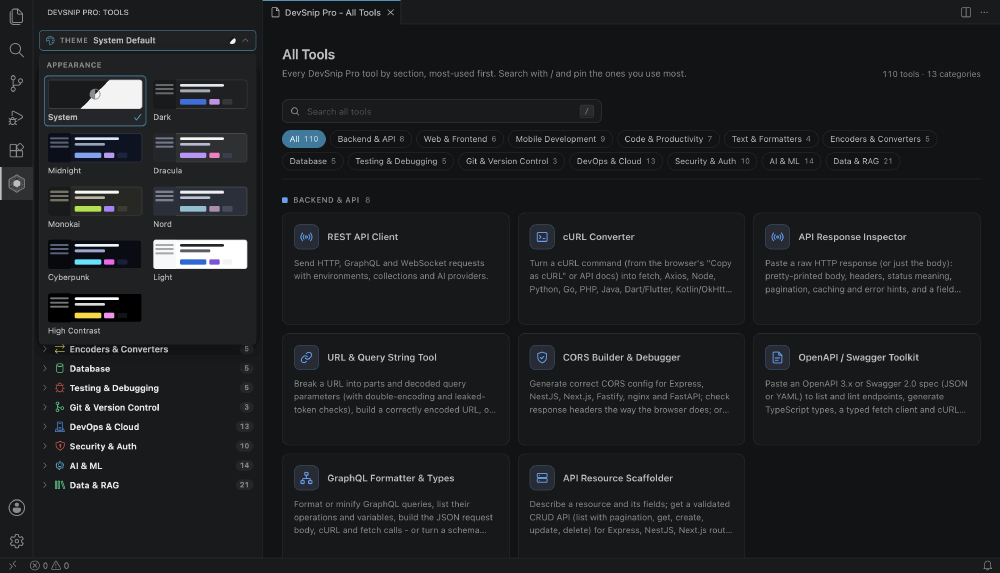Select the Nord theme option
The height and width of the screenshot is (573, 1000).
tap(200, 207)
